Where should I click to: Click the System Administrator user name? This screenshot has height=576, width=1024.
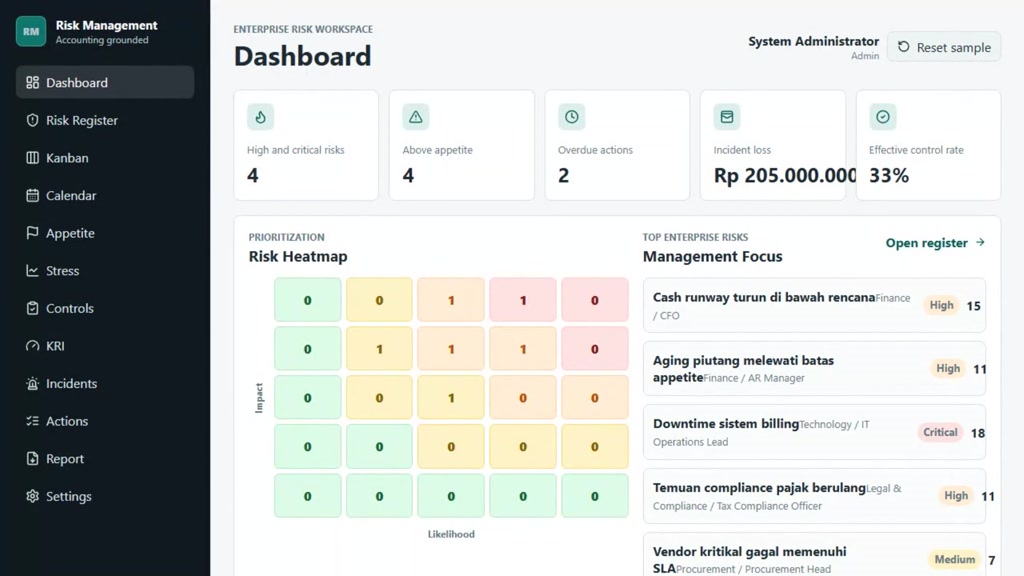(x=813, y=41)
